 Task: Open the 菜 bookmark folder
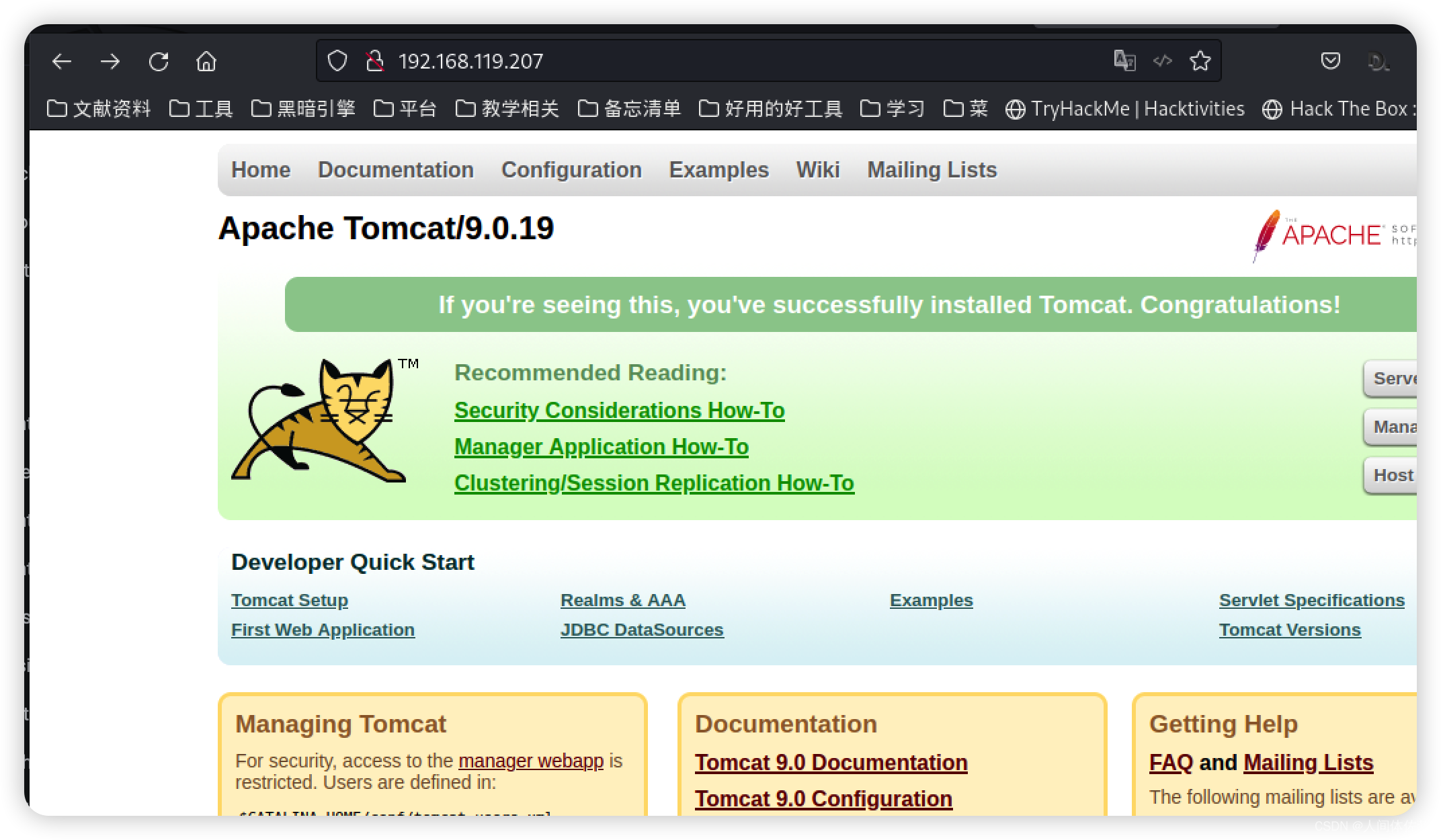966,108
